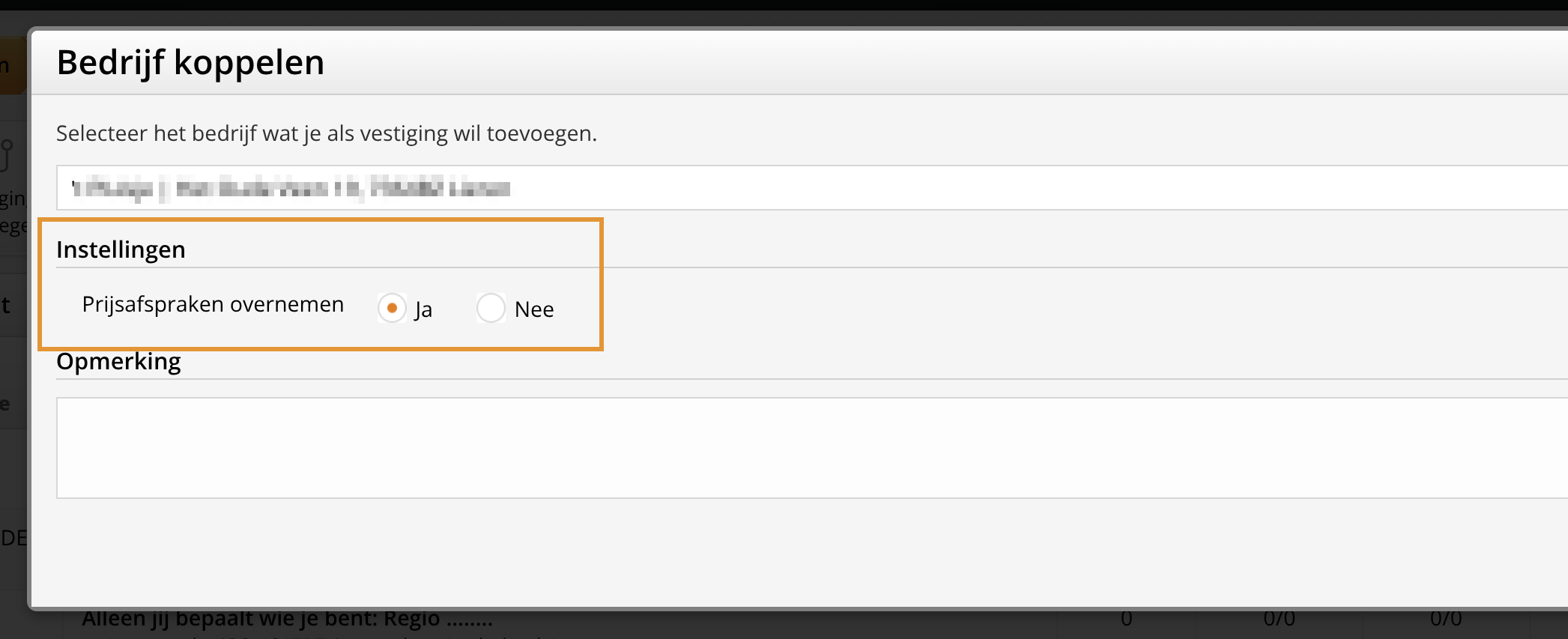The height and width of the screenshot is (639, 1568).
Task: Choose "Nee" for Prijsafspraken overnemen
Action: tap(491, 308)
